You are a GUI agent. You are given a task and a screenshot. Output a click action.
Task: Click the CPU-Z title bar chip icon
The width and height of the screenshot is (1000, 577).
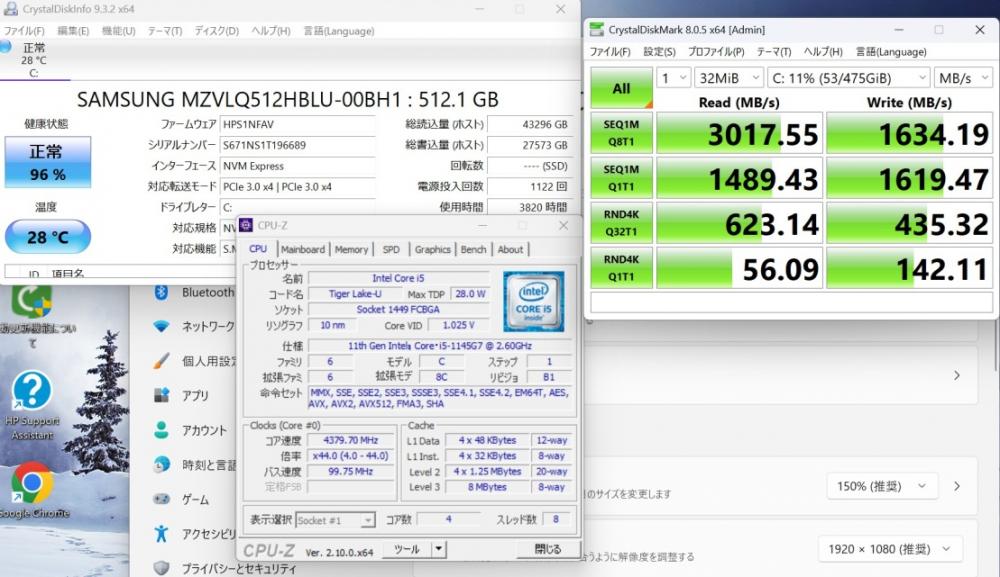point(246,225)
